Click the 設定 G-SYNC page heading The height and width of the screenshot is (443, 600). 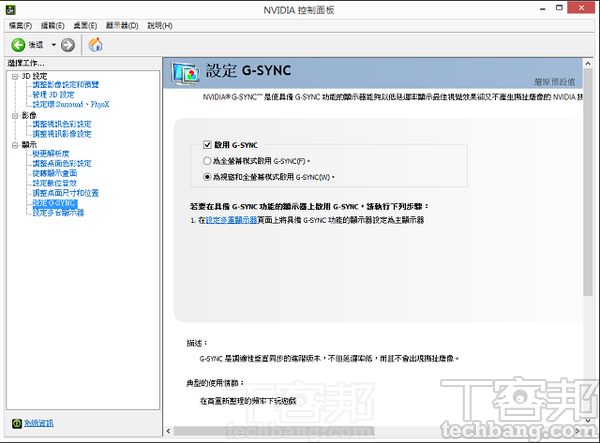point(248,71)
